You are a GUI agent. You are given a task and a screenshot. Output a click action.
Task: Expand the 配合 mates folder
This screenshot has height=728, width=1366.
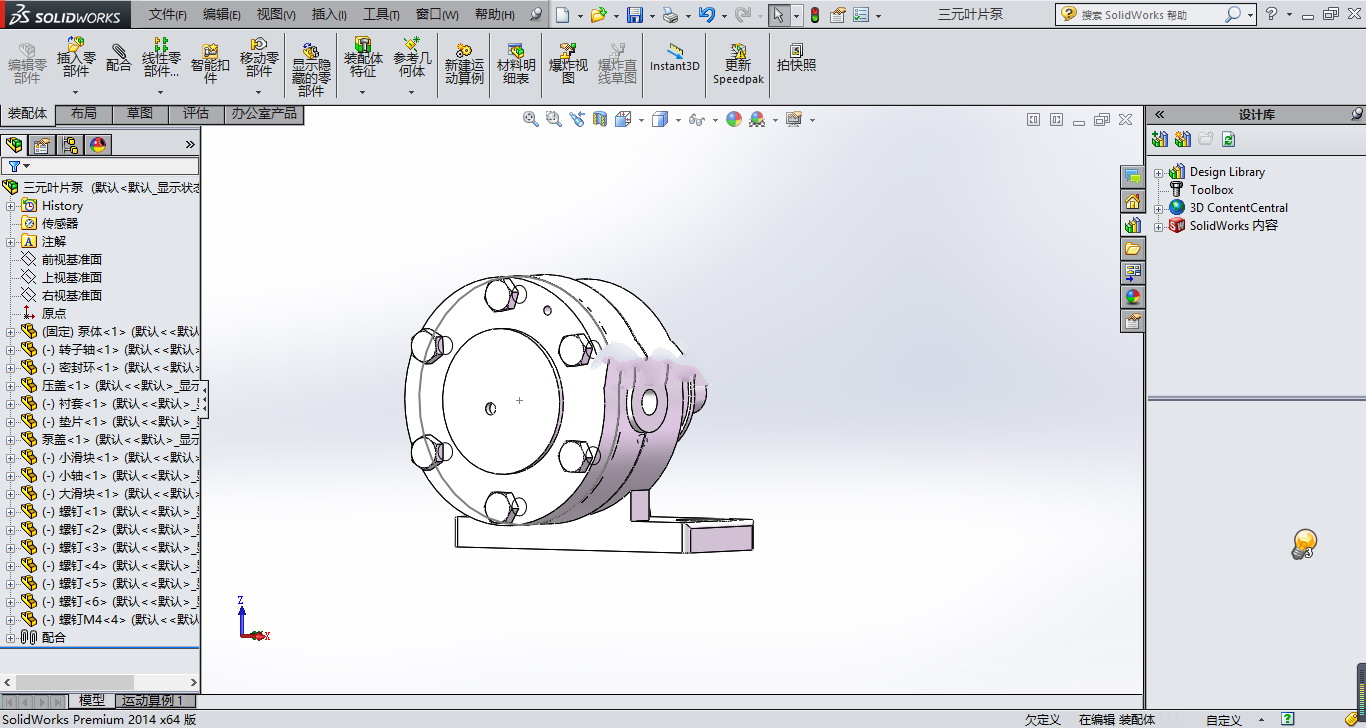(x=11, y=638)
